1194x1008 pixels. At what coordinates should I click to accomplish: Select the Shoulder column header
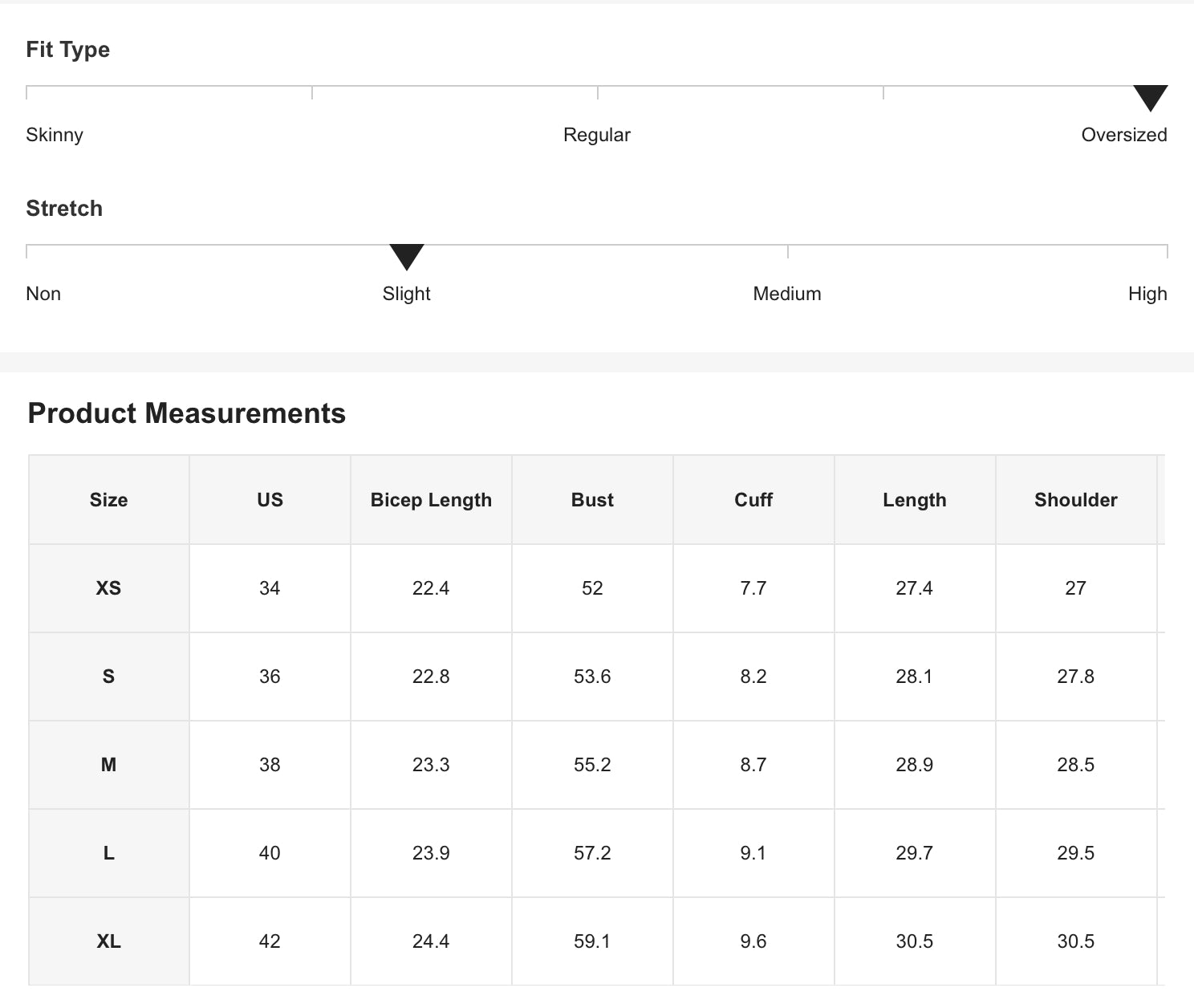1075,500
